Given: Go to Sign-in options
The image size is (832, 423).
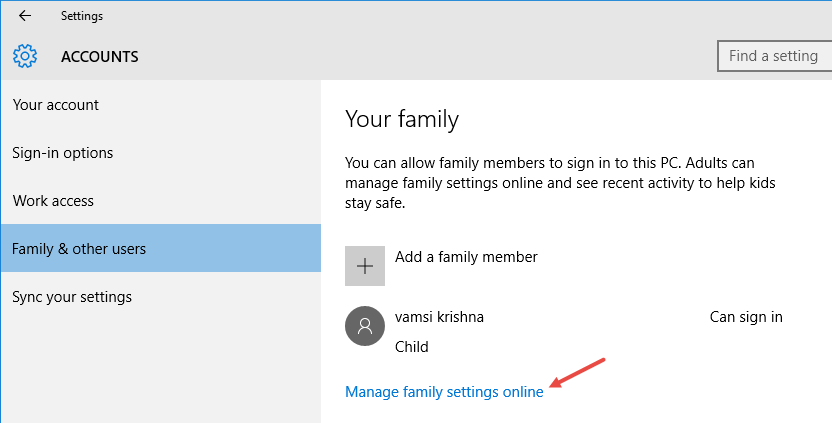Looking at the screenshot, I should (x=63, y=153).
